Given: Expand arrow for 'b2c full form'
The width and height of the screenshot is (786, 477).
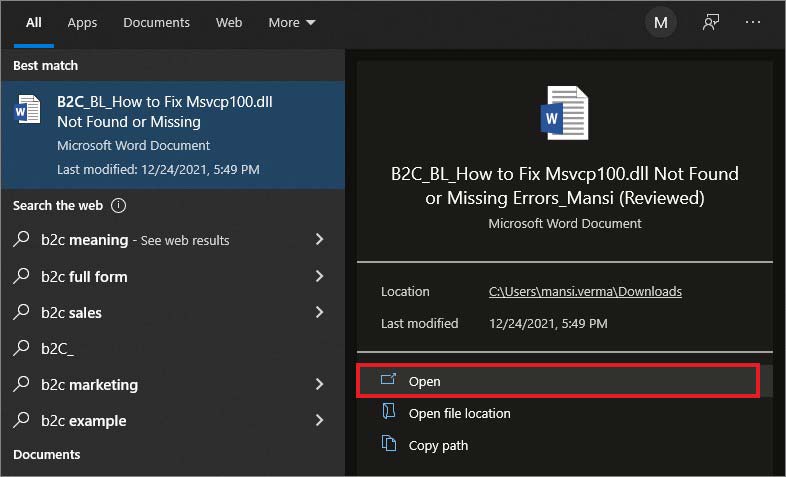Looking at the screenshot, I should (319, 276).
